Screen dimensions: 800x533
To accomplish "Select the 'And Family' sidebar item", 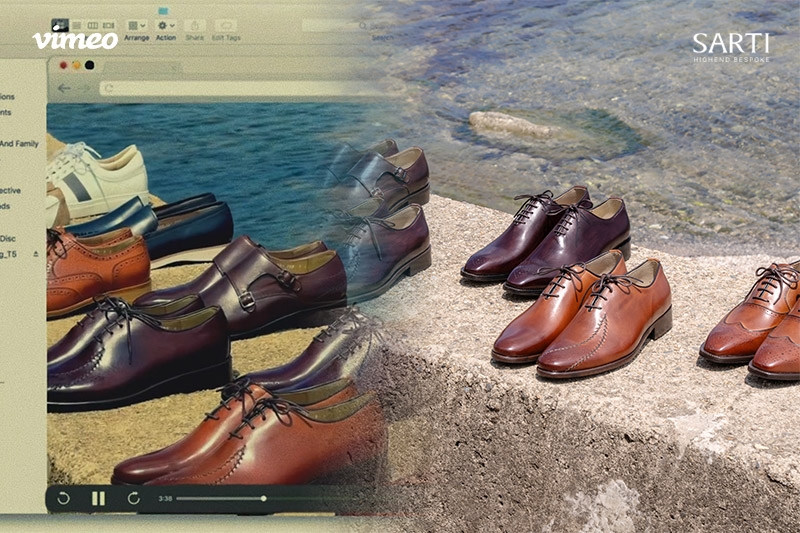I will (x=19, y=144).
